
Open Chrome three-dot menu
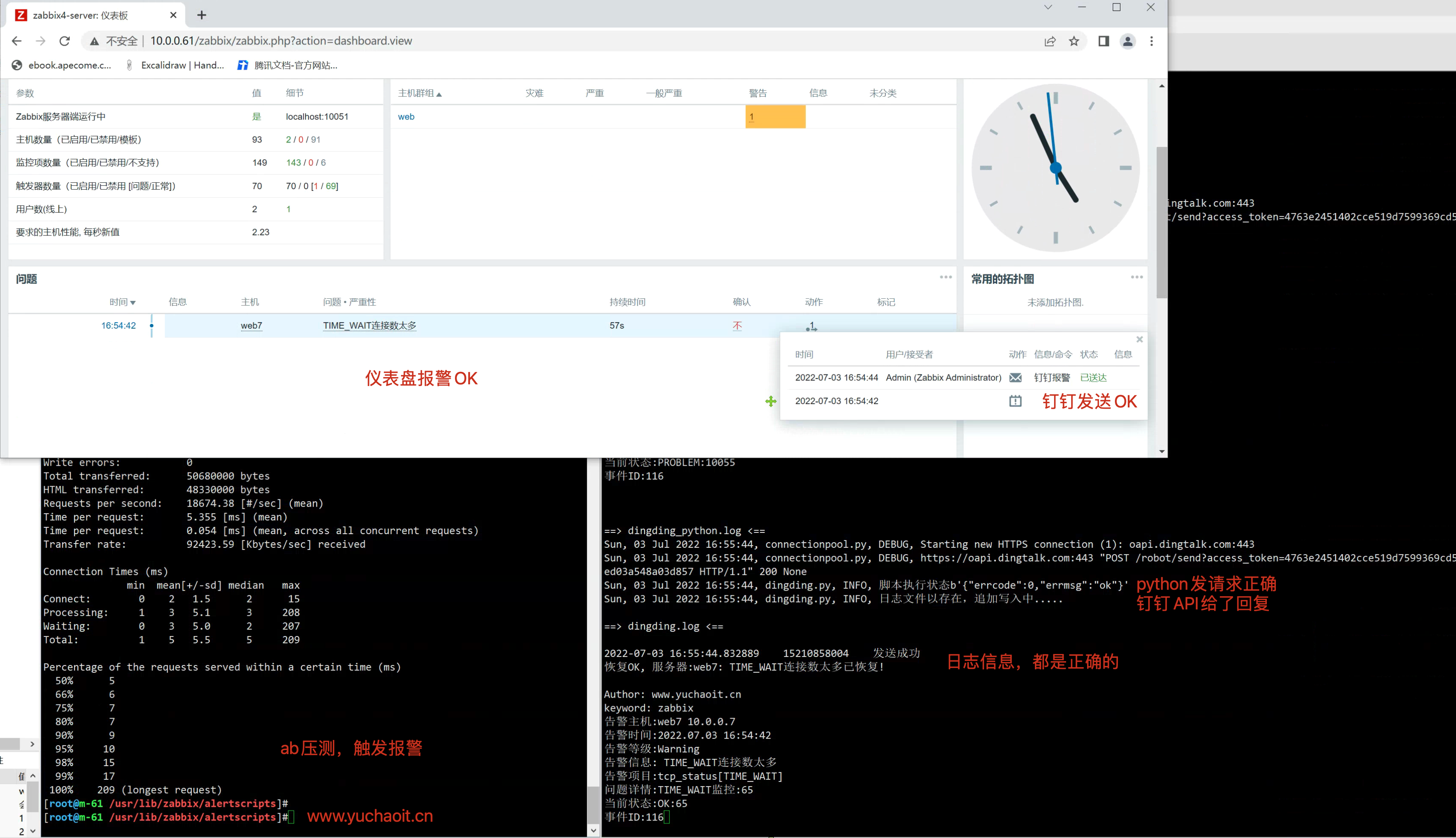click(1152, 41)
